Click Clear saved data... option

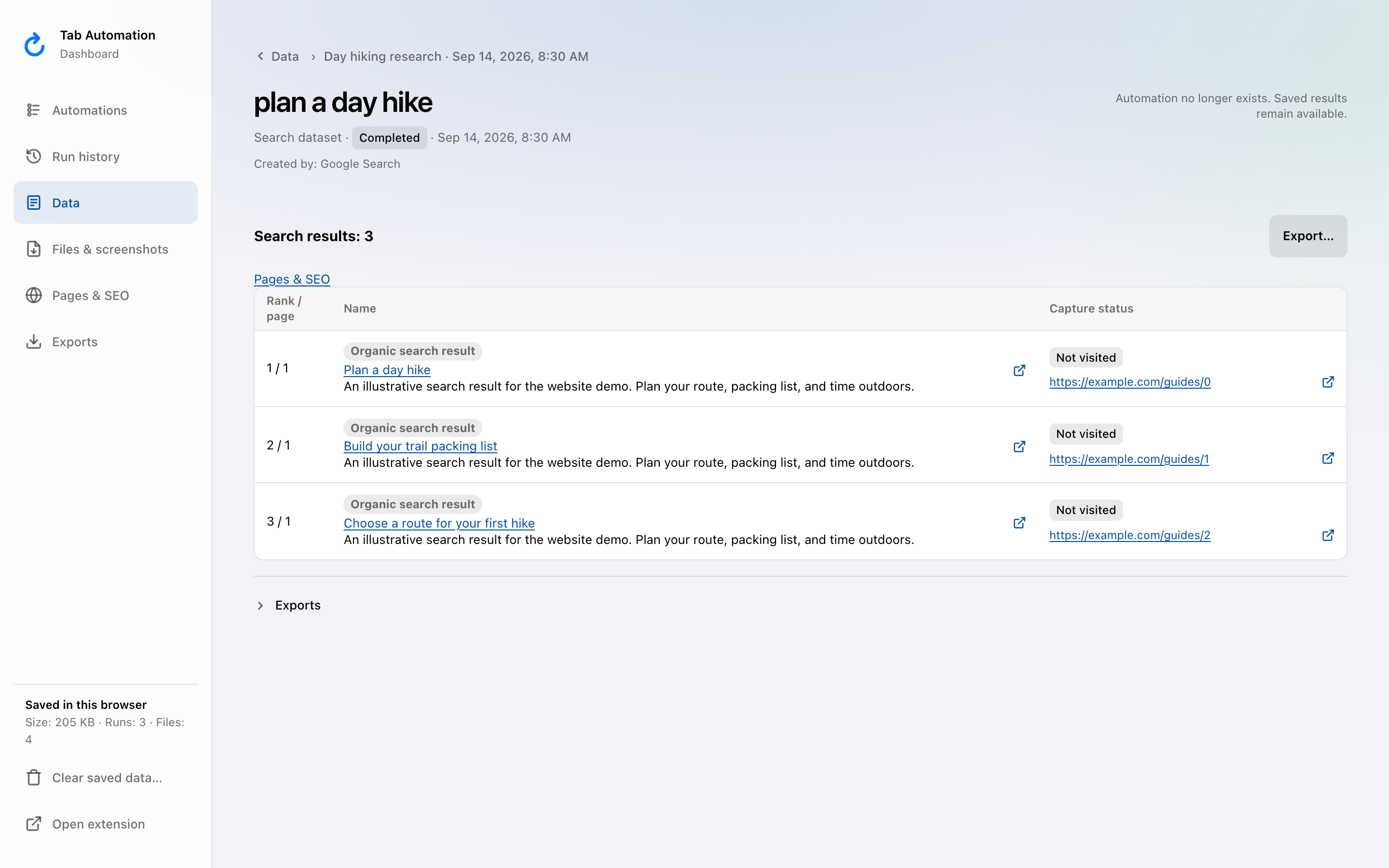(106, 777)
